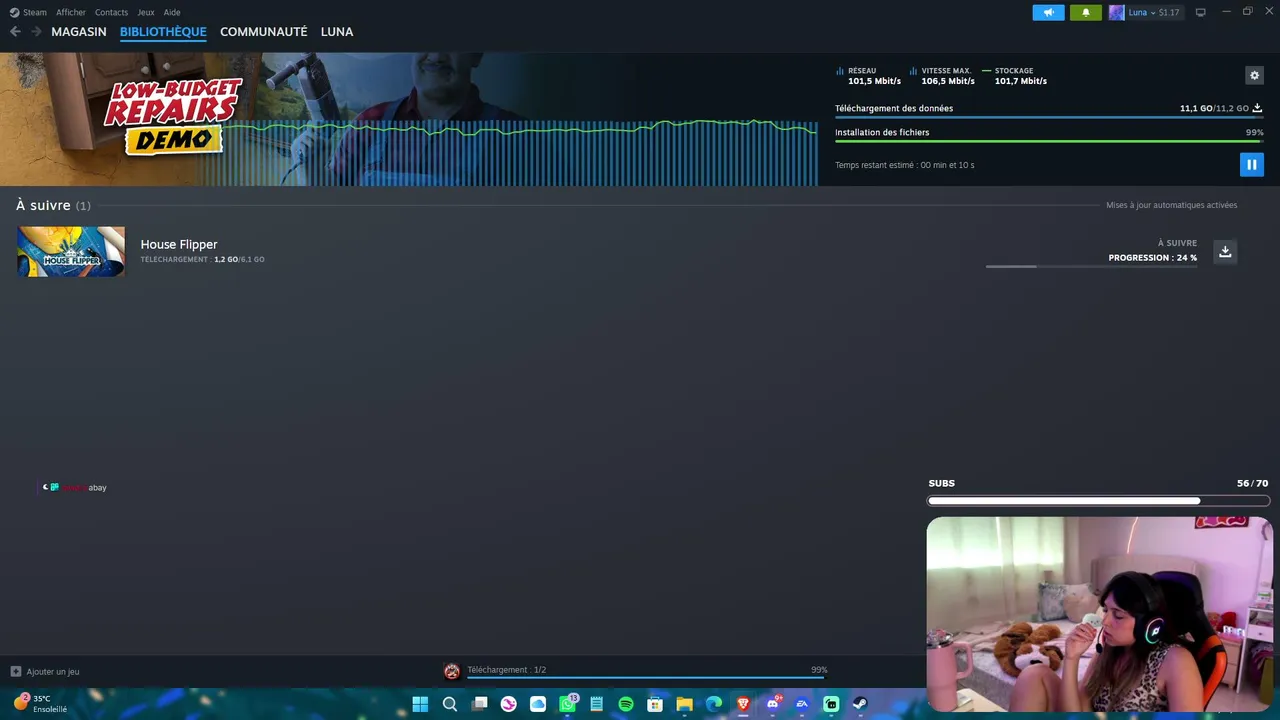Open Task View in the taskbar
This screenshot has height=720, width=1280.
tap(480, 704)
